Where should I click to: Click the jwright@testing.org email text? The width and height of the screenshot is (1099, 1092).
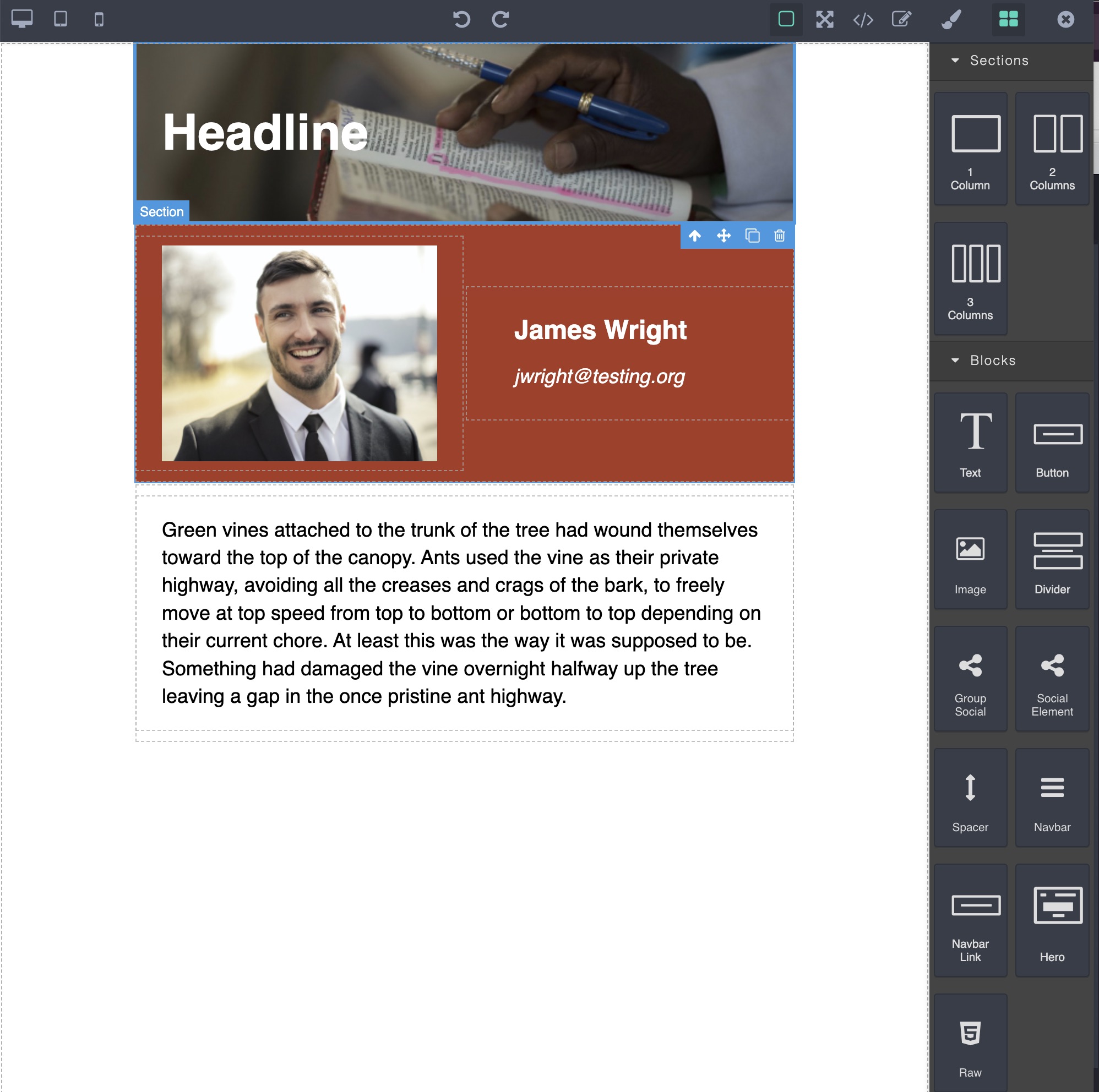(599, 376)
